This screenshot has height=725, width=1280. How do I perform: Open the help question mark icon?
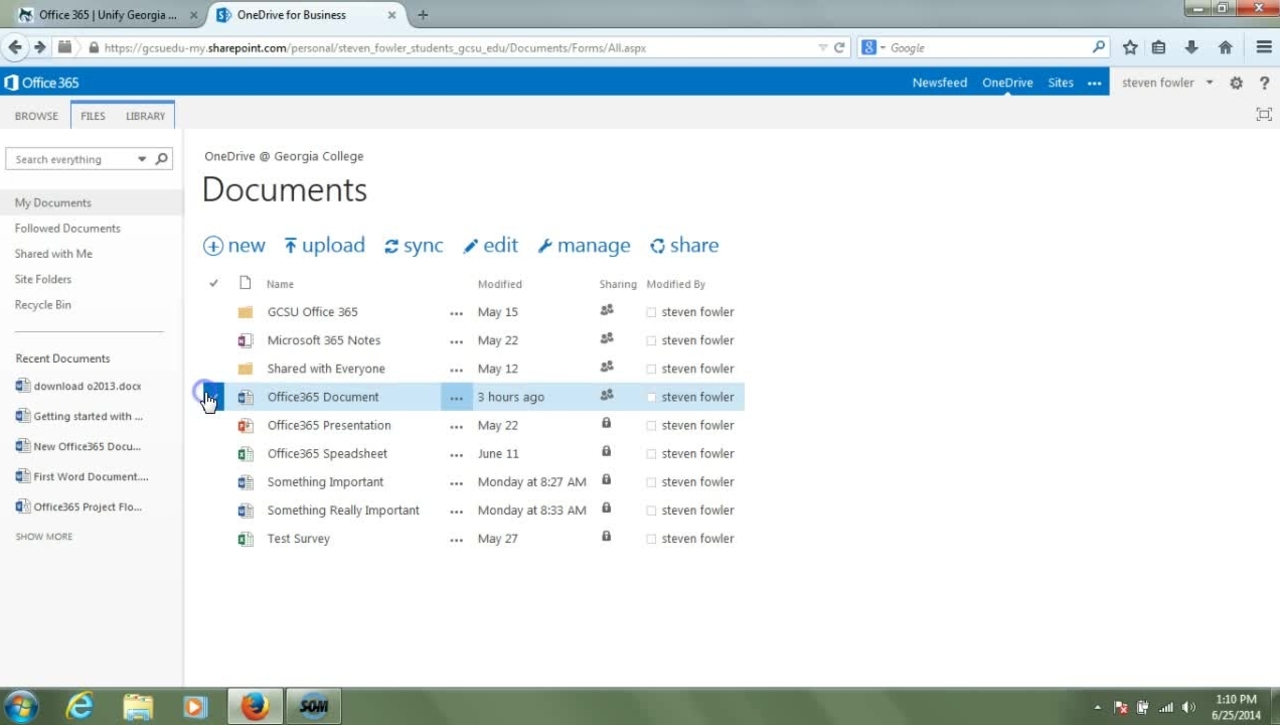click(1264, 83)
